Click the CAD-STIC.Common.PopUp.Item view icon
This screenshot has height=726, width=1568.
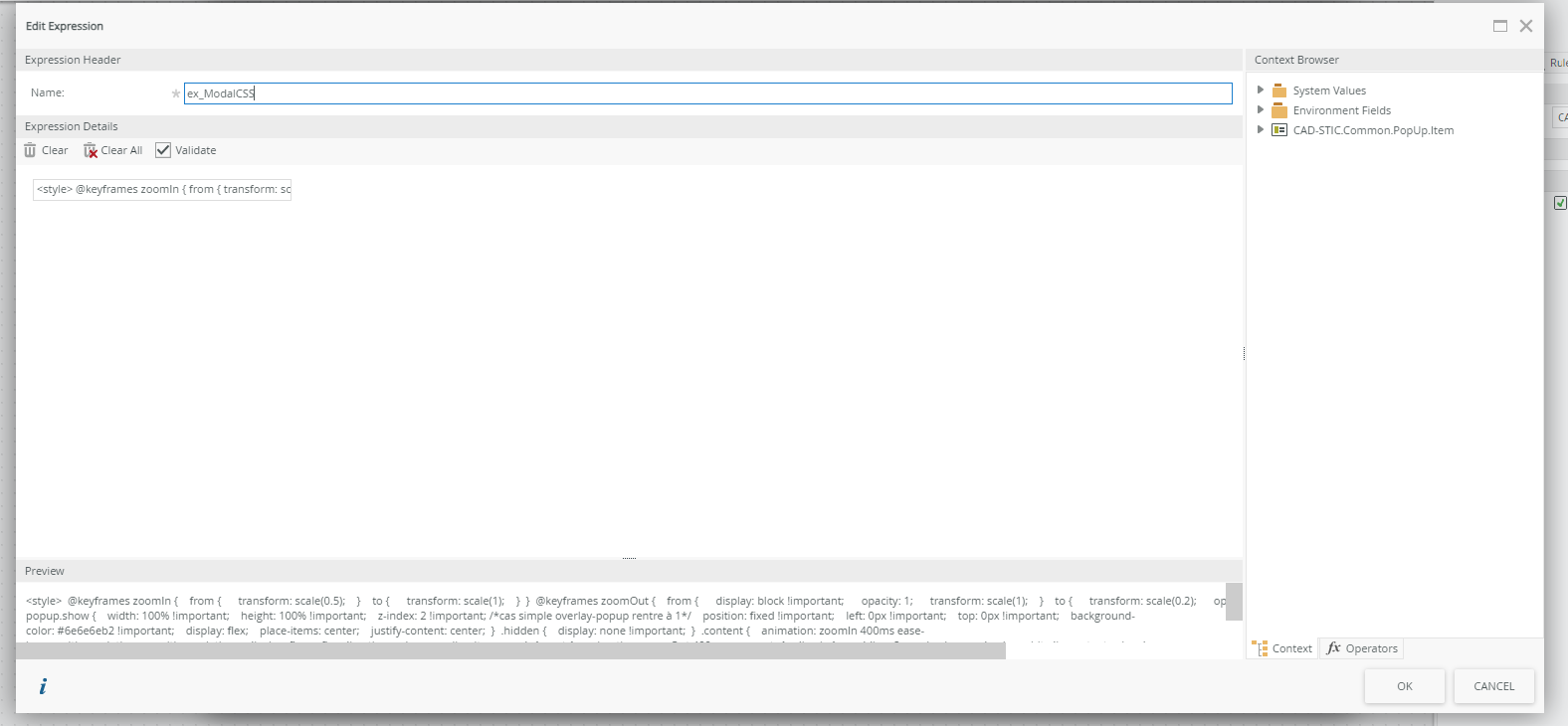click(1279, 130)
